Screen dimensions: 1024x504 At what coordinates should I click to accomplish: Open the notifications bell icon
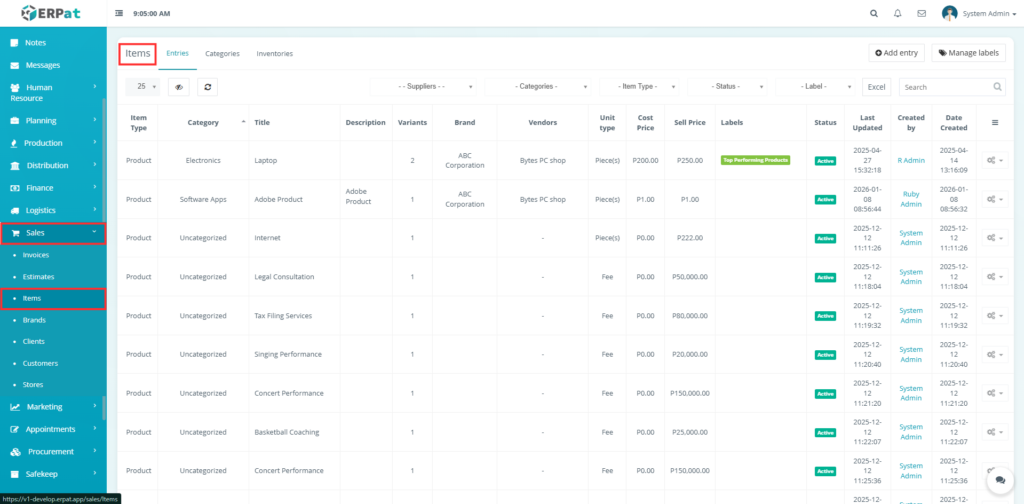coord(898,13)
